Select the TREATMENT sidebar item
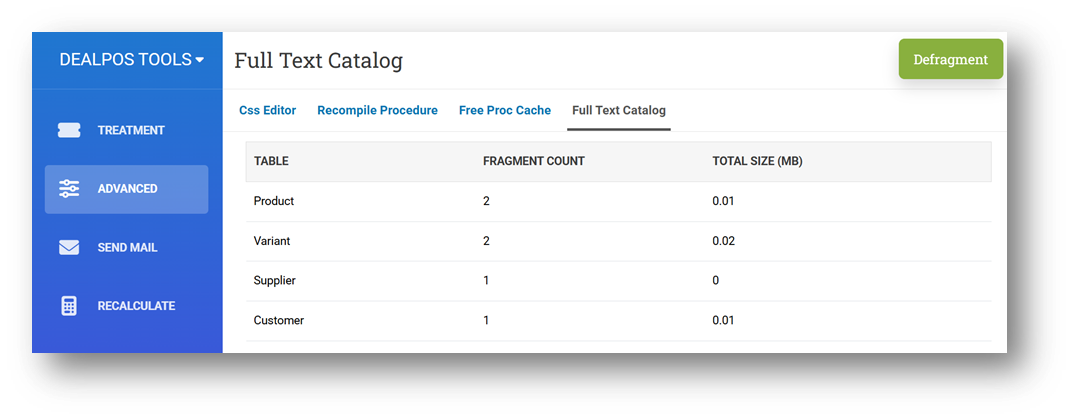Viewport: 1072px width, 418px height. tap(131, 131)
